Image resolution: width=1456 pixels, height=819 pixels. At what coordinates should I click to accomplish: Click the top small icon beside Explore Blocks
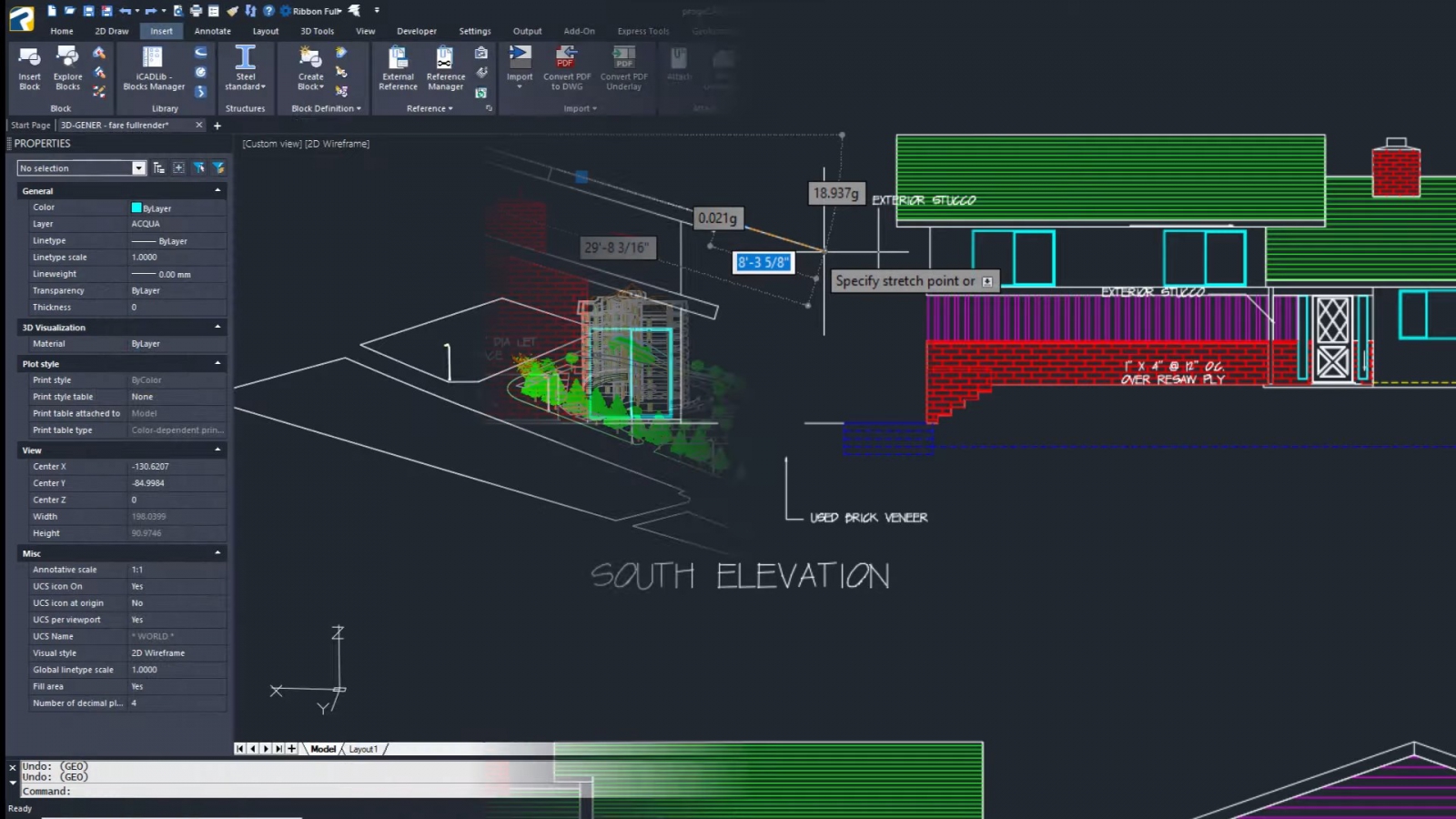click(99, 53)
